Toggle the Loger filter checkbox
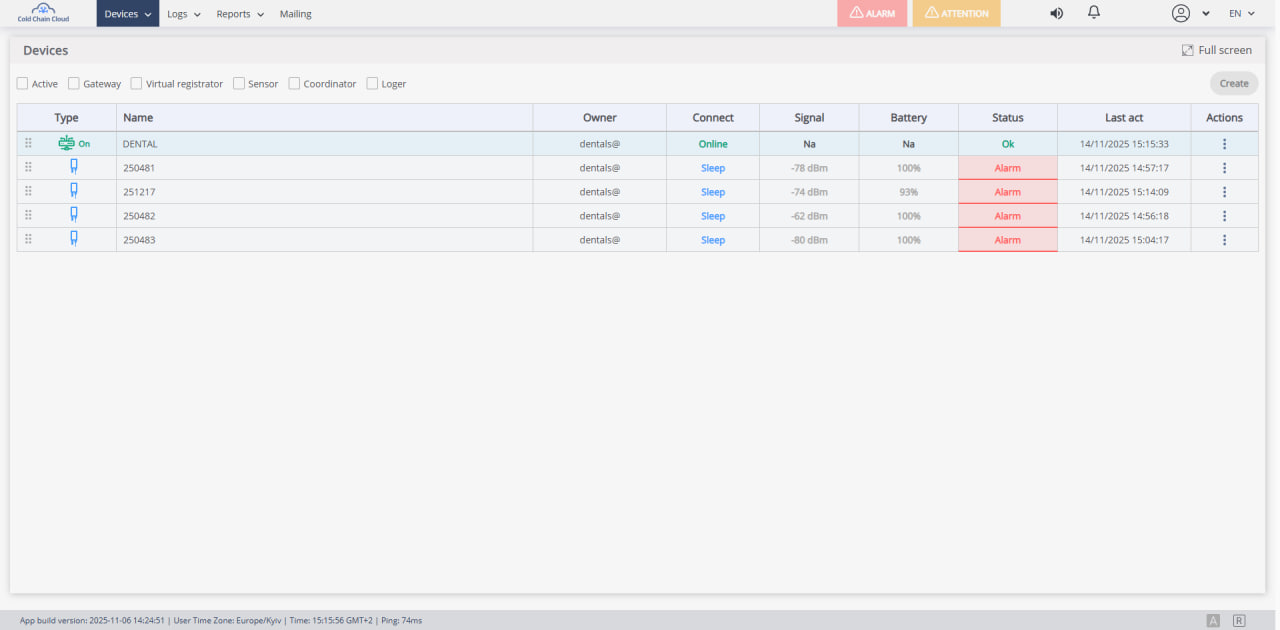 coord(372,84)
